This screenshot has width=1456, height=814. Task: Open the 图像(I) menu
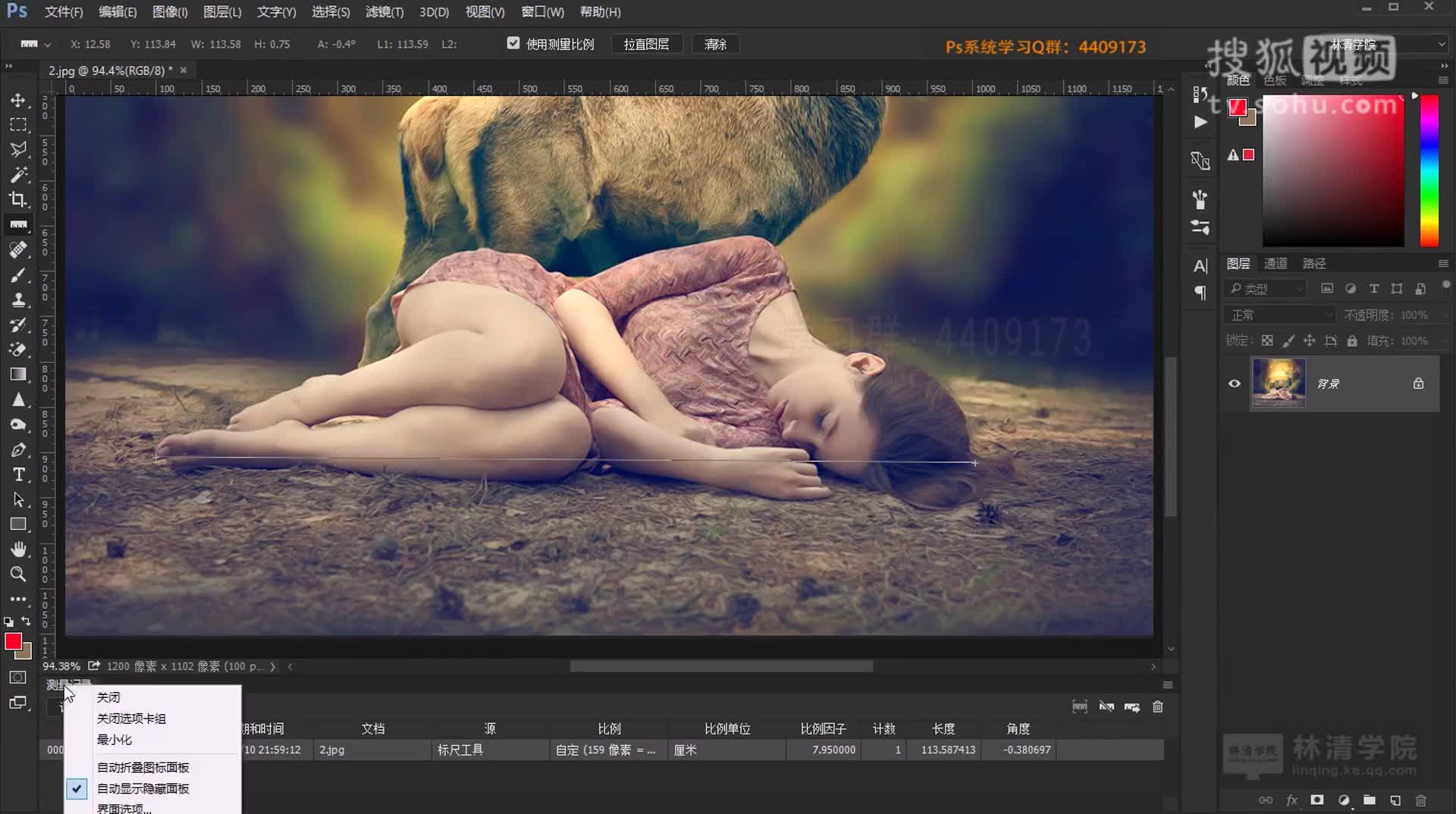coord(170,12)
